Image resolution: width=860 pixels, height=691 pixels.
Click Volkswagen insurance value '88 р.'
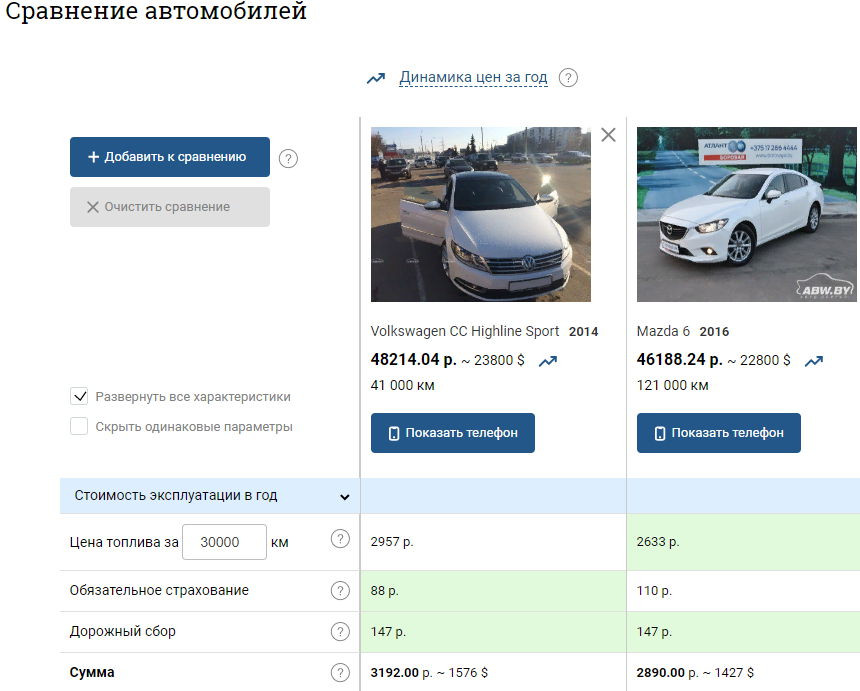[384, 591]
